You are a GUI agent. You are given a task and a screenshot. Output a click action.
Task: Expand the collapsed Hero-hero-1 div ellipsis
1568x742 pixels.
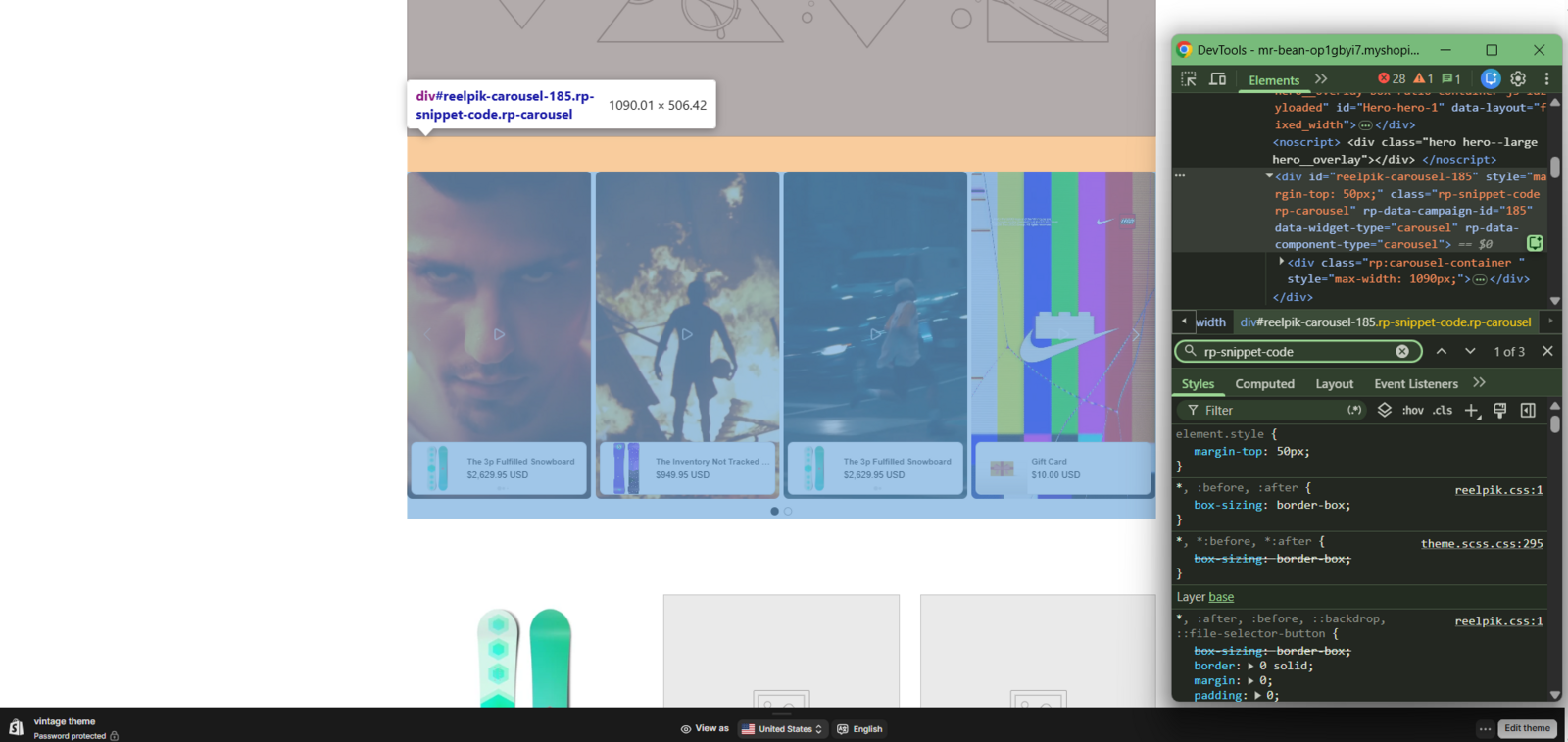pyautogui.click(x=1365, y=125)
